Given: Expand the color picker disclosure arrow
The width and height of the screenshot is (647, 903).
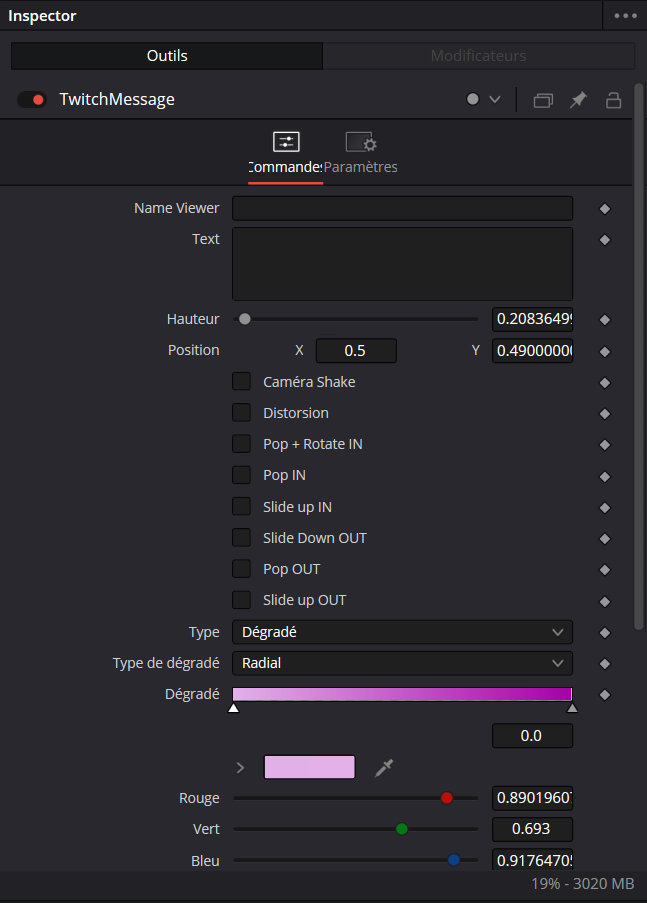Looking at the screenshot, I should point(240,768).
